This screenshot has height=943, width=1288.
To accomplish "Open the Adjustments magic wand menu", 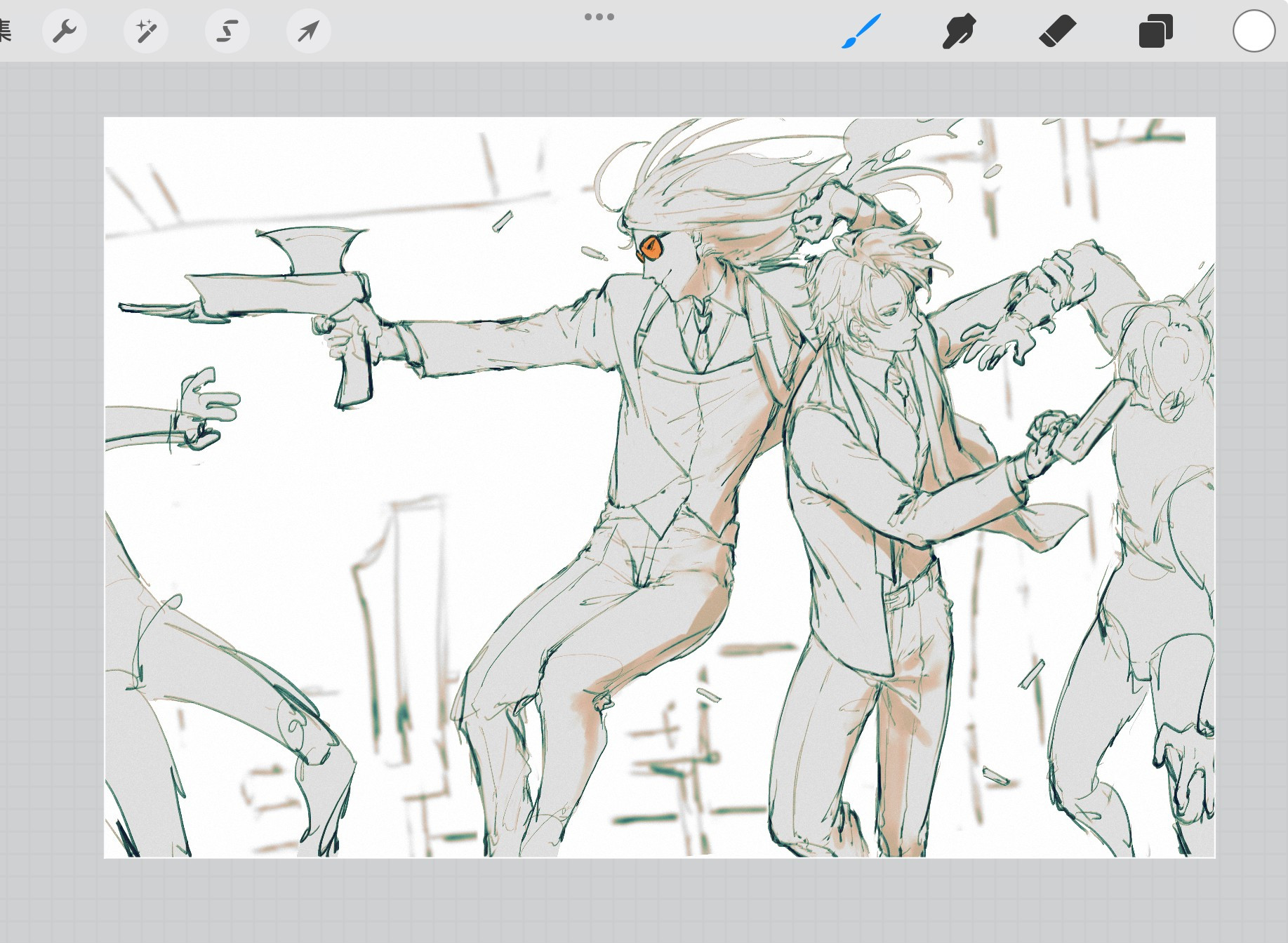I will click(146, 31).
